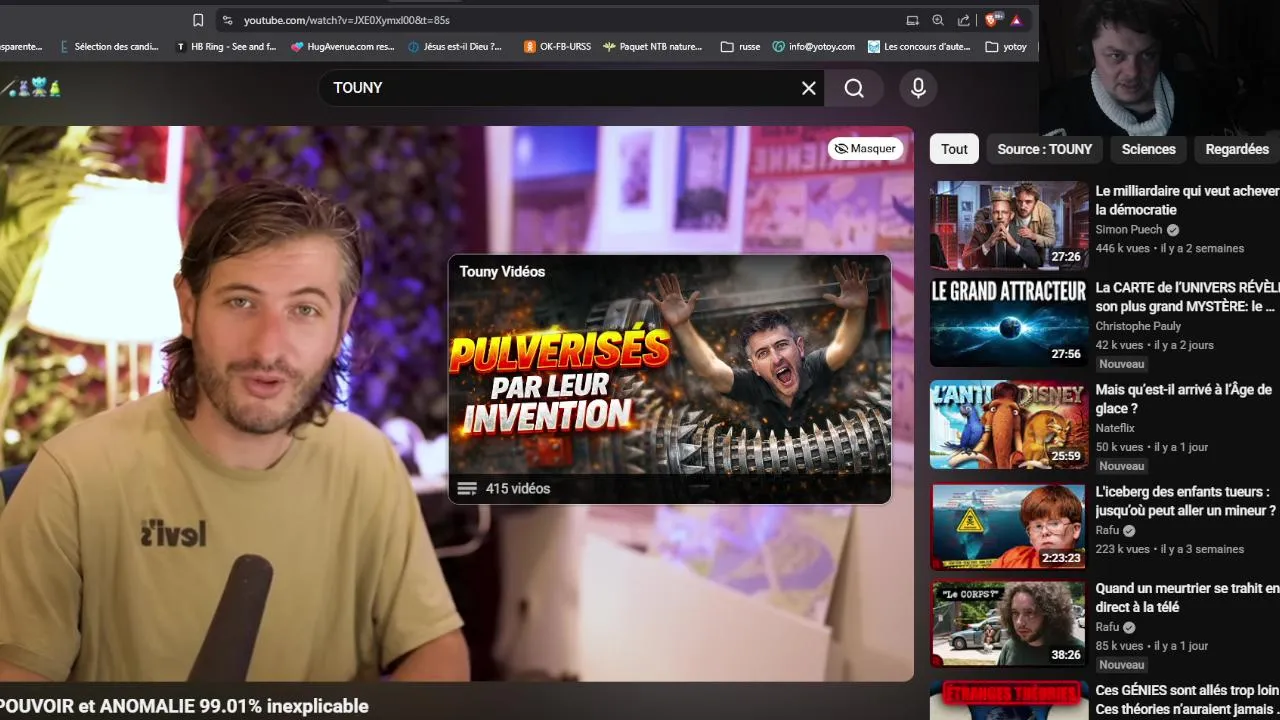The image size is (1280, 720).
Task: Click the '415 vidéos' playlist label
Action: point(518,489)
